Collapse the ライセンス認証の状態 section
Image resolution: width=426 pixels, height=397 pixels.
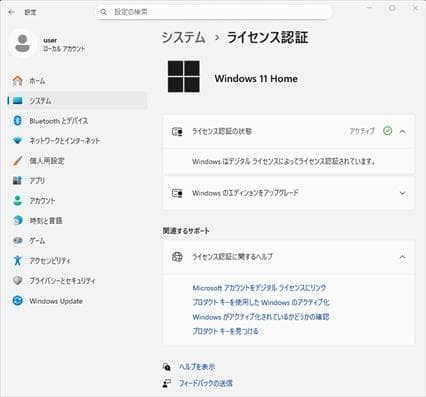pyautogui.click(x=403, y=131)
